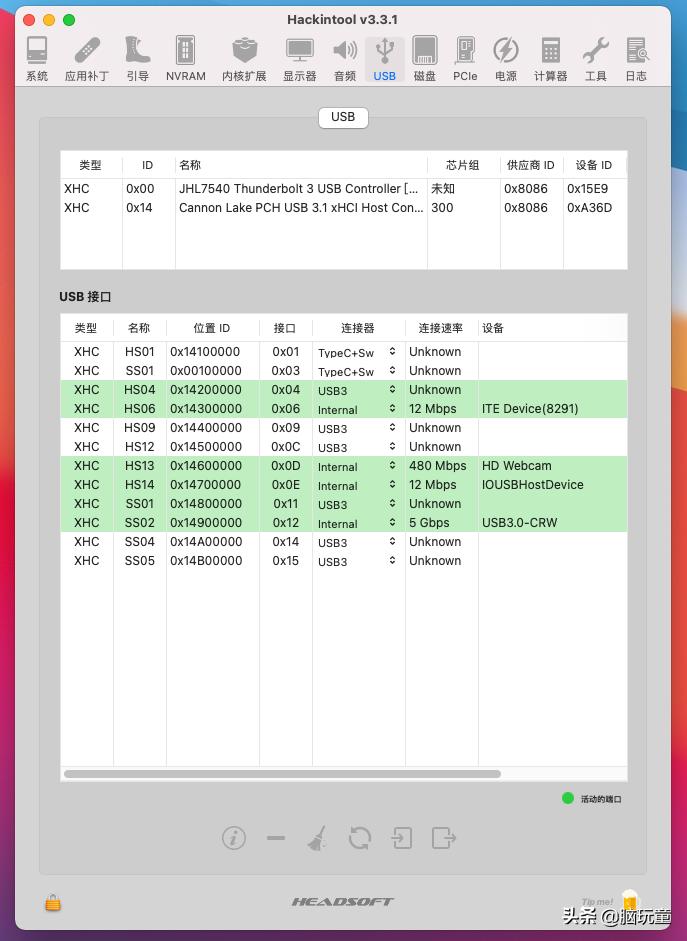Open the 应用补丁 patch section
This screenshot has width=687, height=941.
(87, 58)
